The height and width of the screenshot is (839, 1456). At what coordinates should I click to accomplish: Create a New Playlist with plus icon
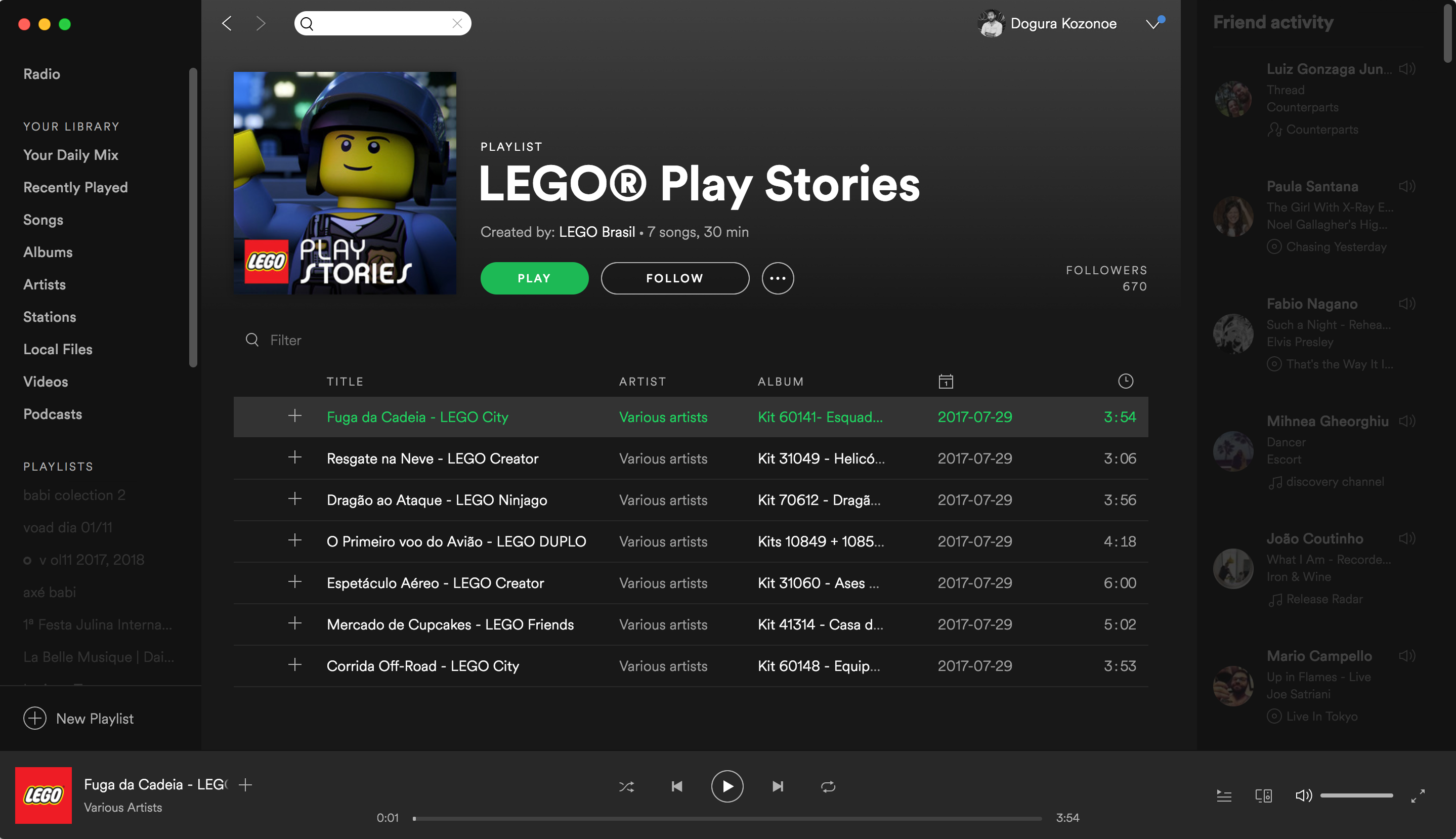[34, 718]
